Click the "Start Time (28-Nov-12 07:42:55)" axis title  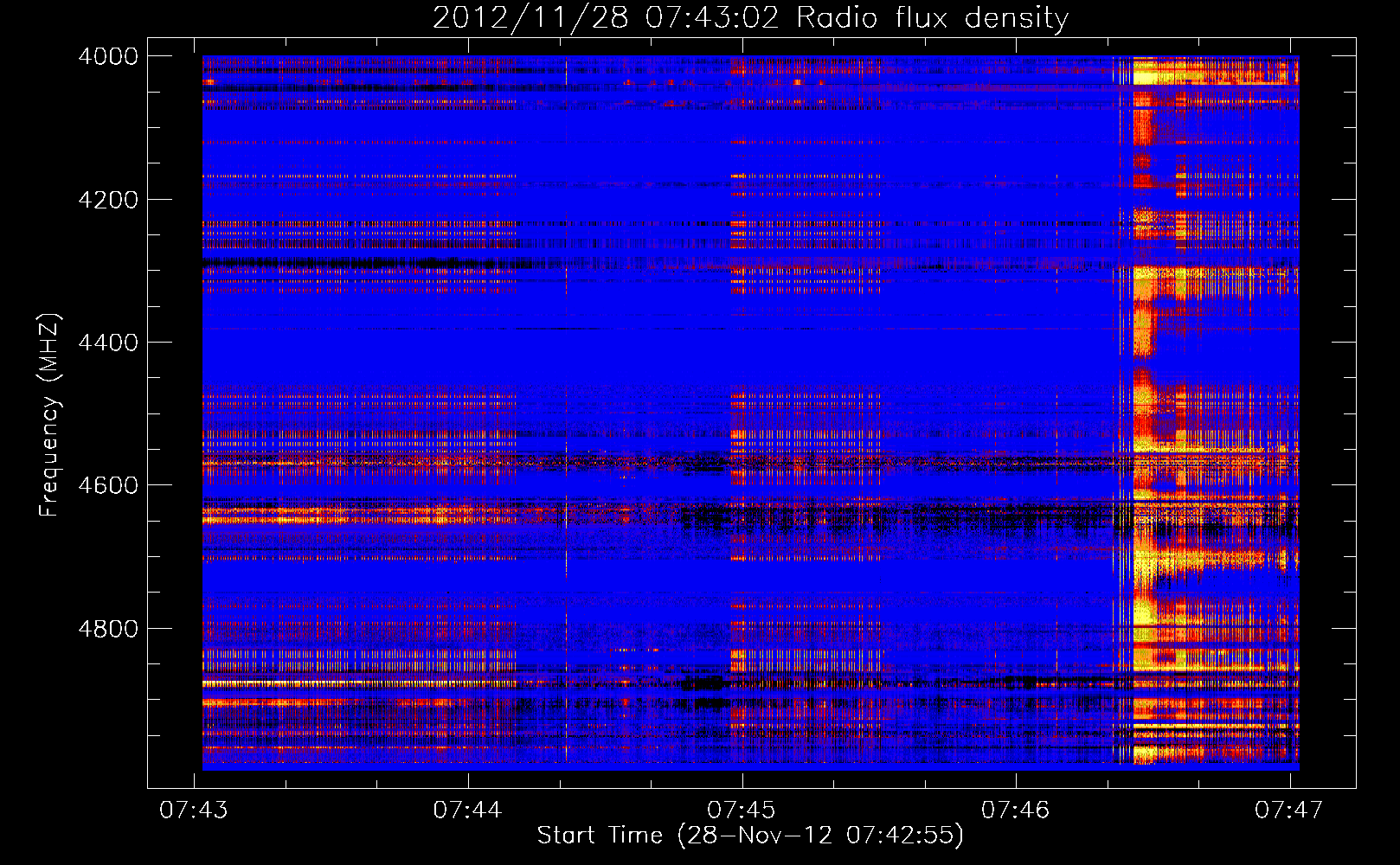[x=750, y=836]
